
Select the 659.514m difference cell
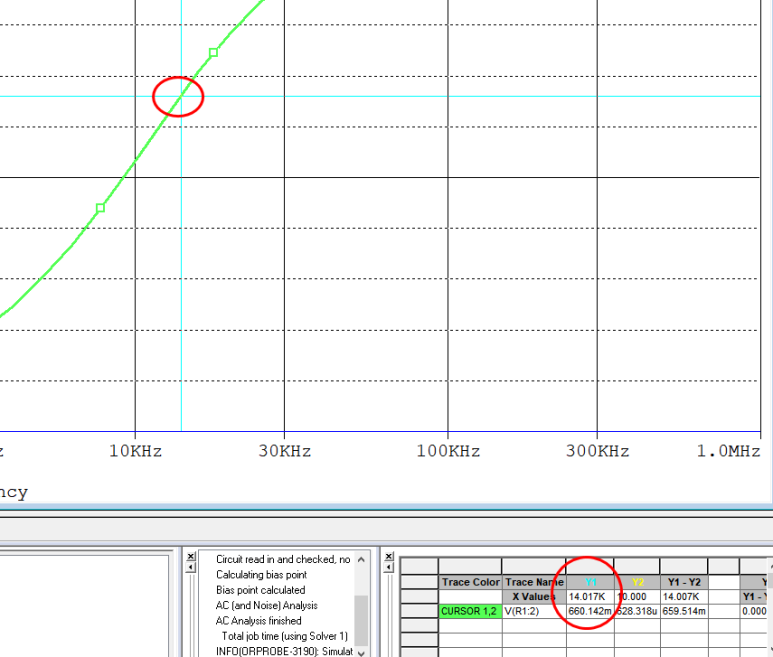tap(684, 611)
